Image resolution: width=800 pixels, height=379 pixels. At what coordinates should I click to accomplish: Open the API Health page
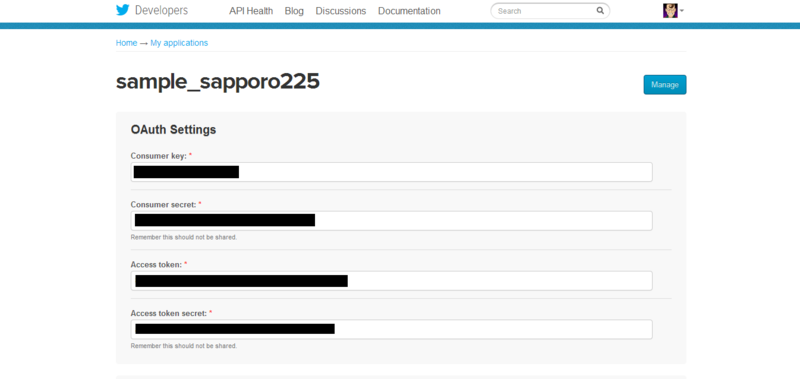(x=251, y=11)
